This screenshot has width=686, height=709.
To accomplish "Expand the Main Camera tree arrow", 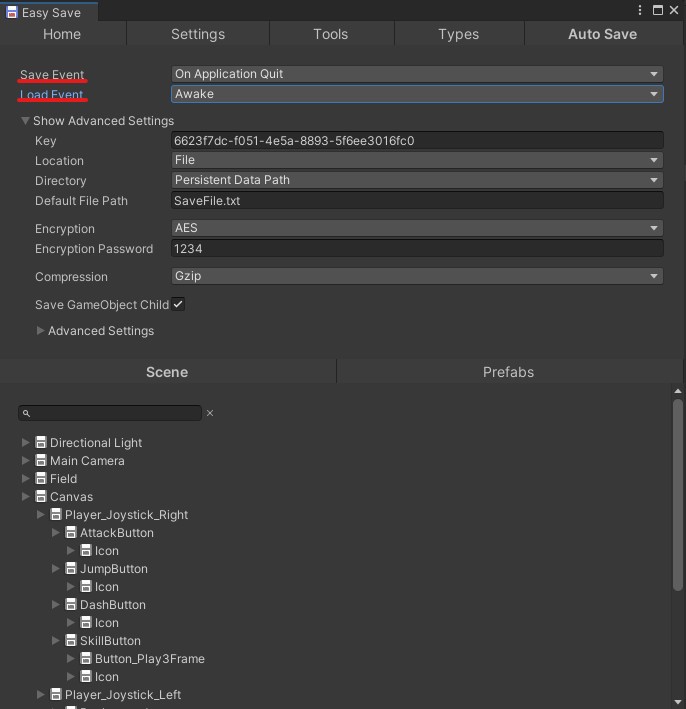I will (x=25, y=460).
